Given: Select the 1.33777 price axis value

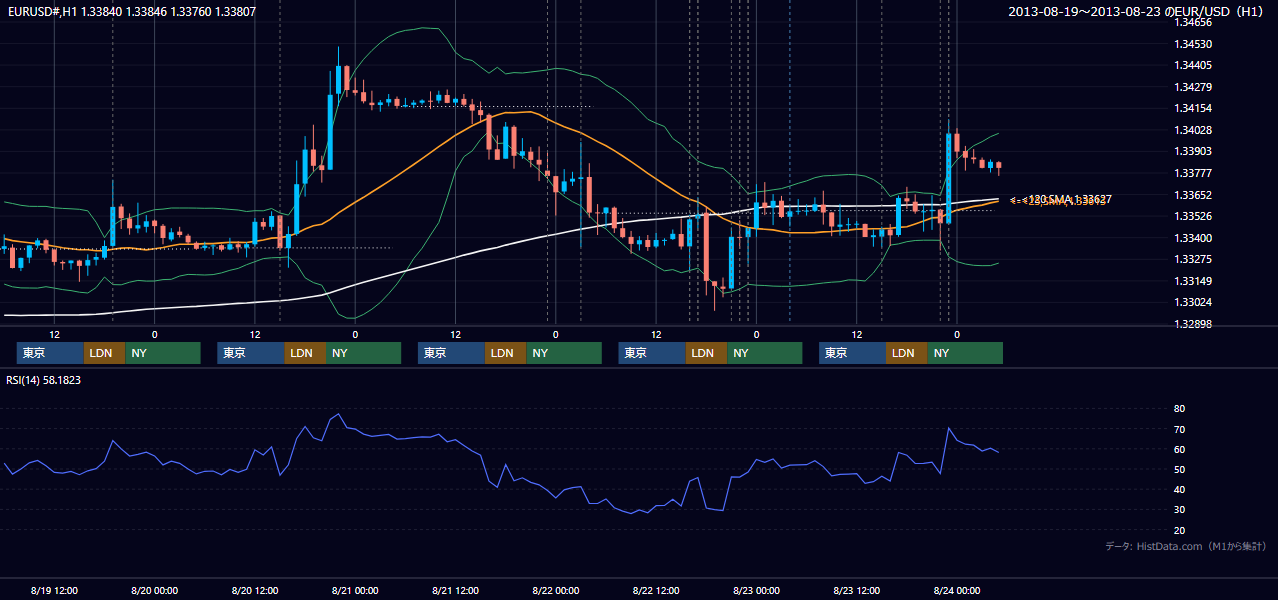Looking at the screenshot, I should (1193, 173).
